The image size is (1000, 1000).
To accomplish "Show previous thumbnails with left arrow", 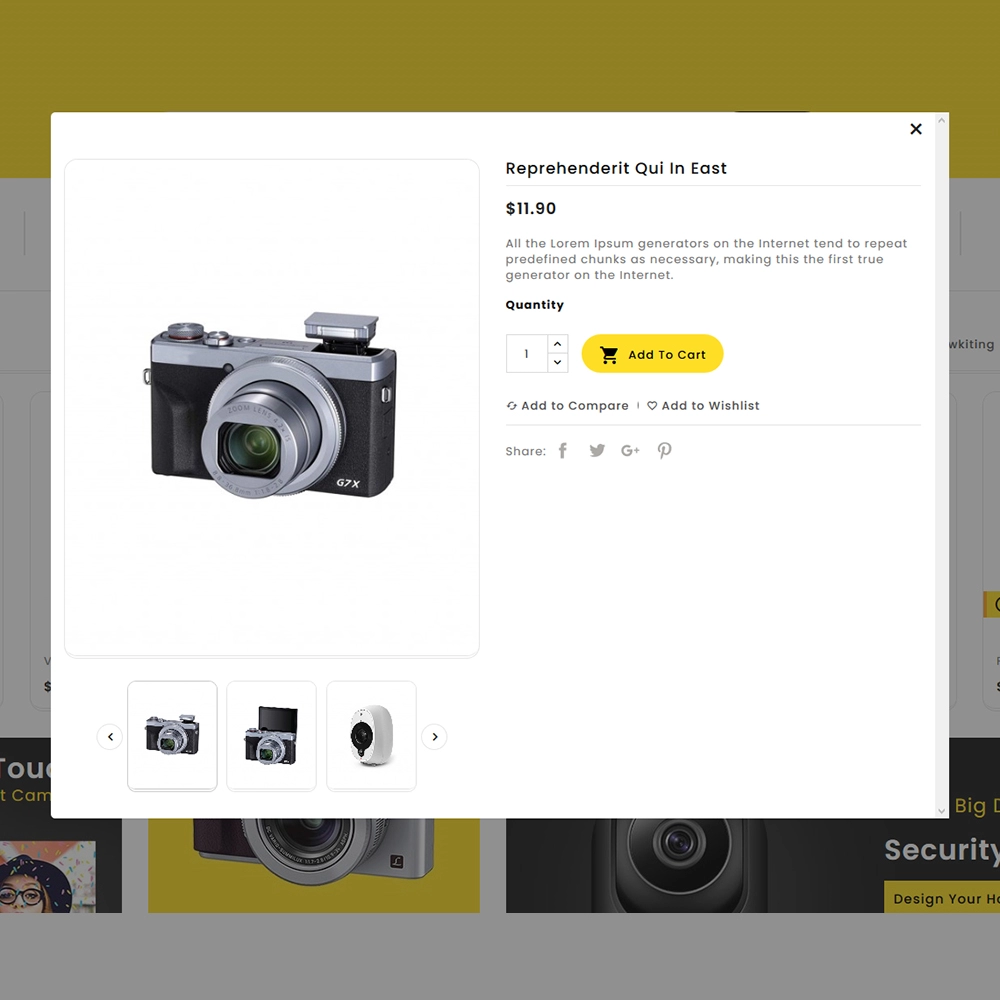I will pos(110,737).
